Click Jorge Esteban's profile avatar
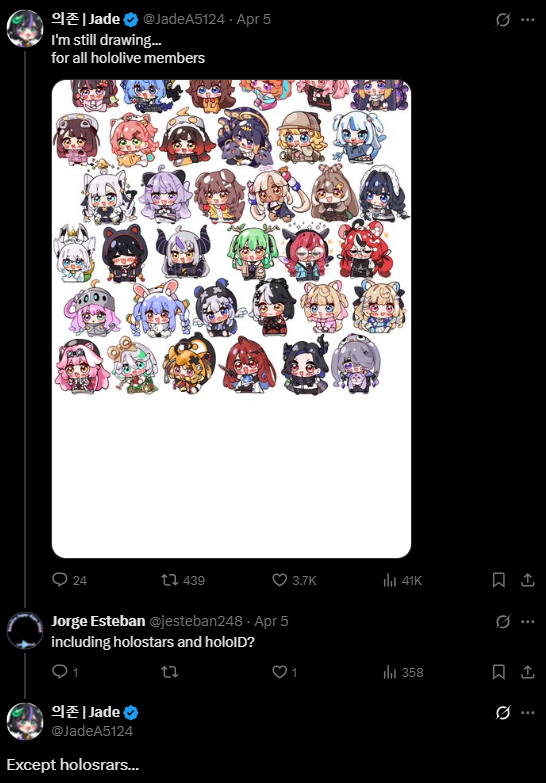 [x=24, y=630]
